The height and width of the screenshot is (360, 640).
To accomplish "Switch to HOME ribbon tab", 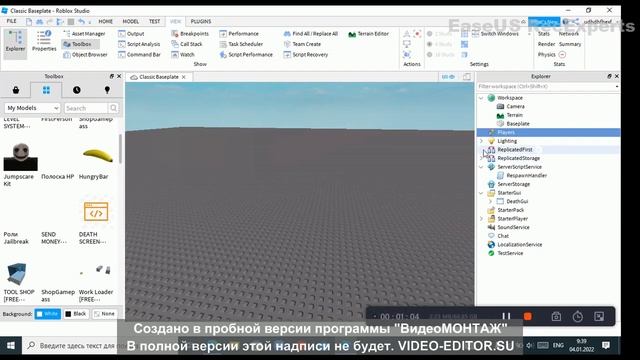I will (105, 21).
